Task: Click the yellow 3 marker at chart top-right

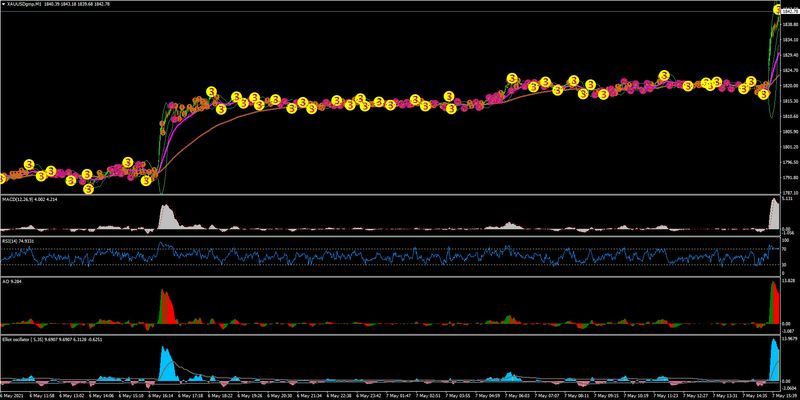Action: coord(776,9)
